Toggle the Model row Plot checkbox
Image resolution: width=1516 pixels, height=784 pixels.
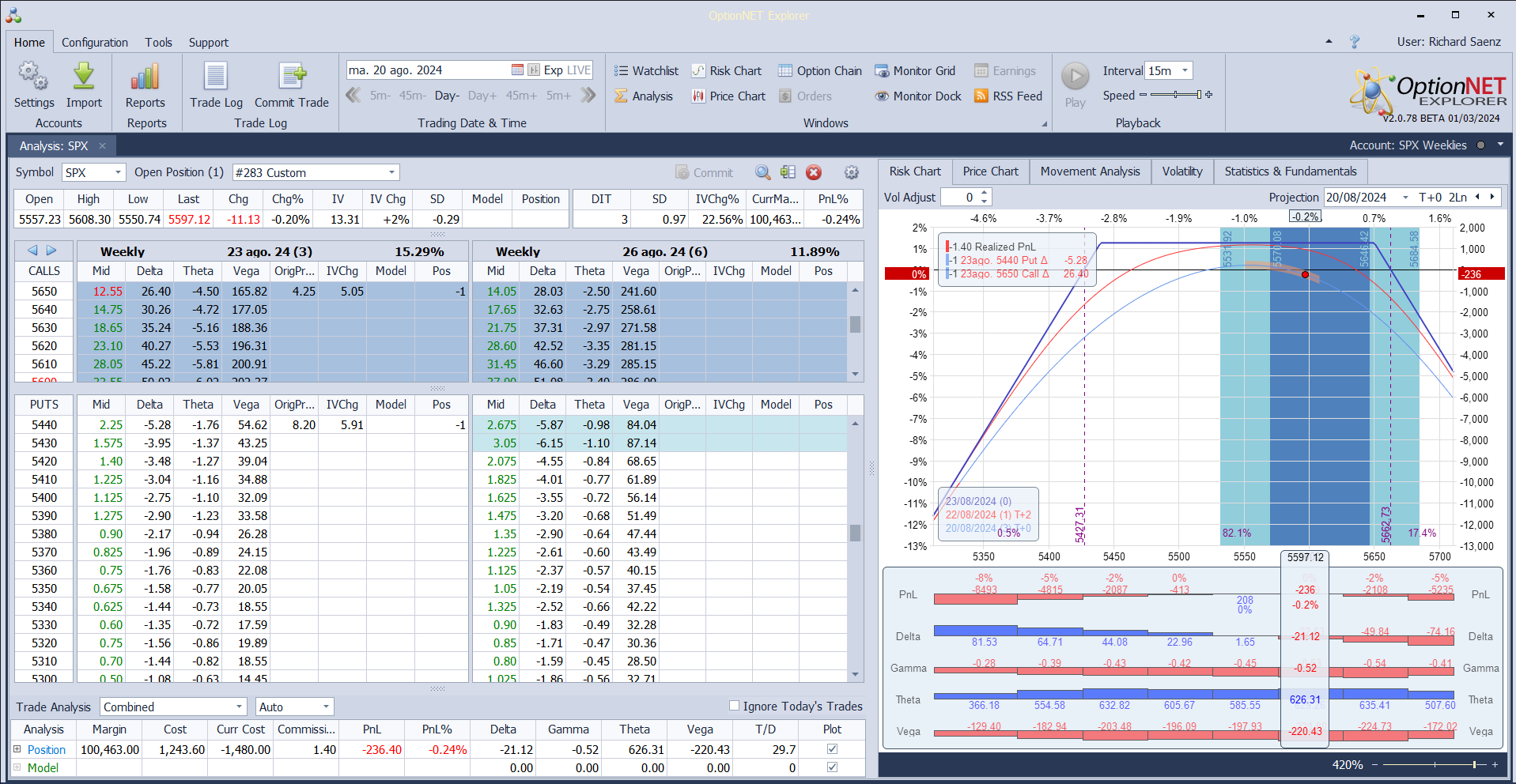(x=832, y=767)
